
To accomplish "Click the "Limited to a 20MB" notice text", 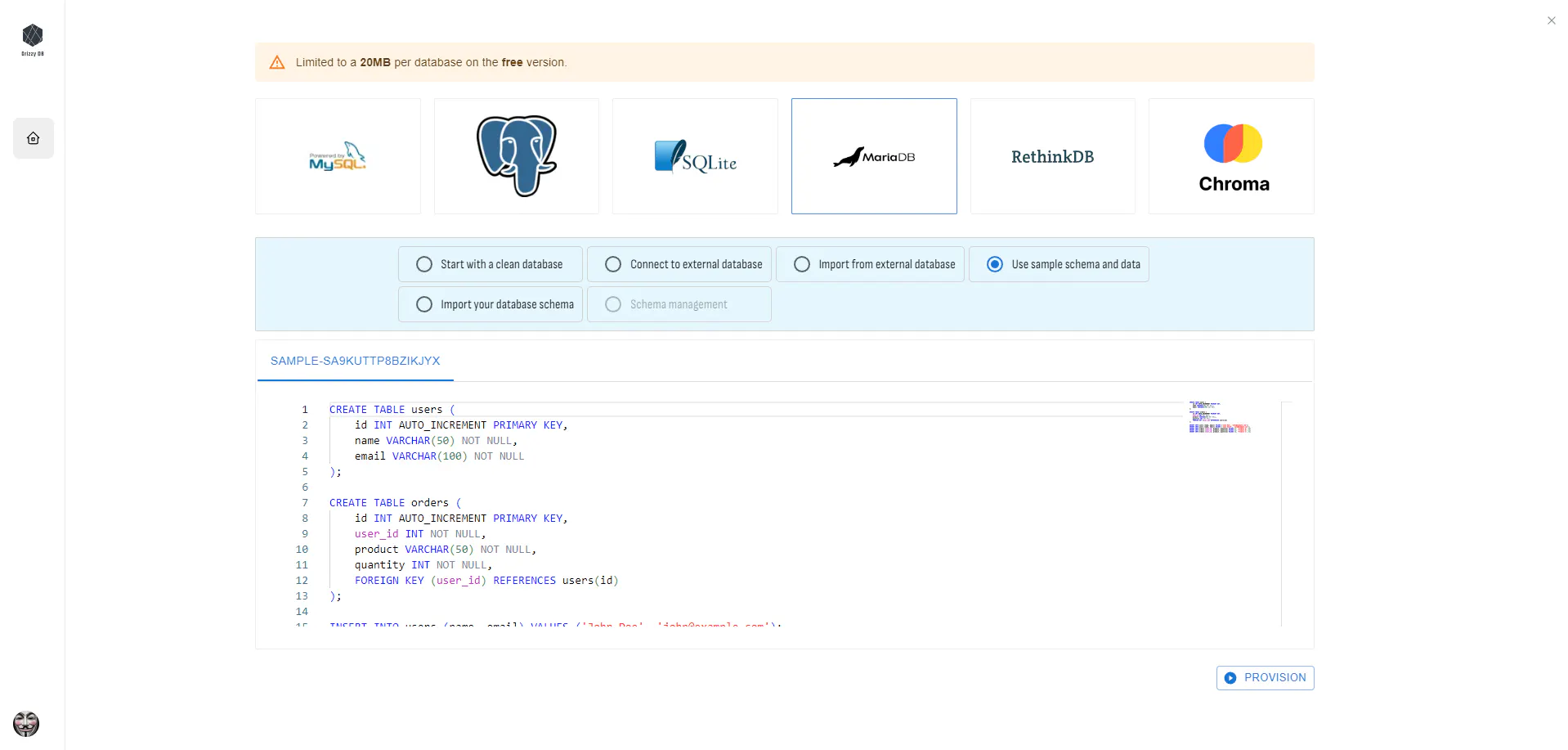I will point(431,62).
